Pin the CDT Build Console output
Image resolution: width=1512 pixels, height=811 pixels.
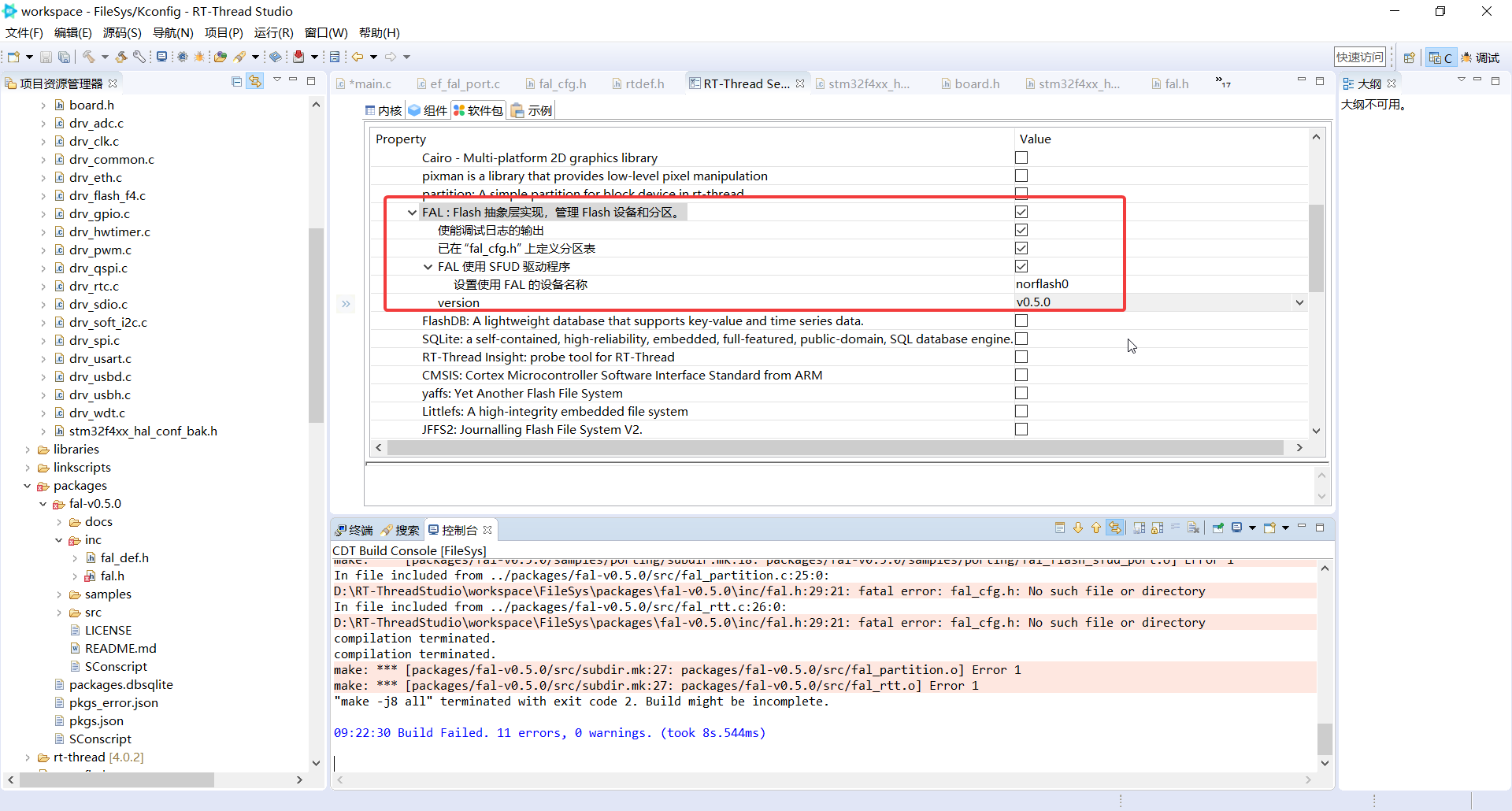point(1218,528)
